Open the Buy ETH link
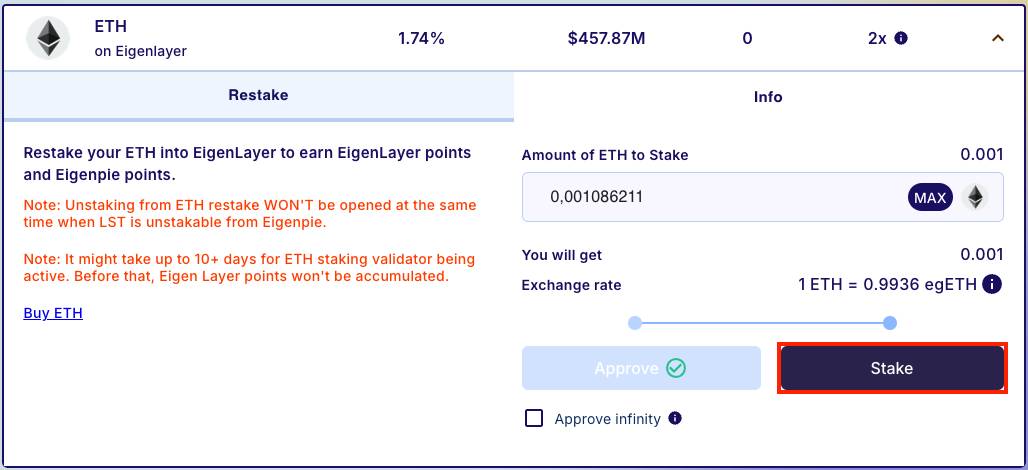The height and width of the screenshot is (470, 1028). (x=53, y=313)
